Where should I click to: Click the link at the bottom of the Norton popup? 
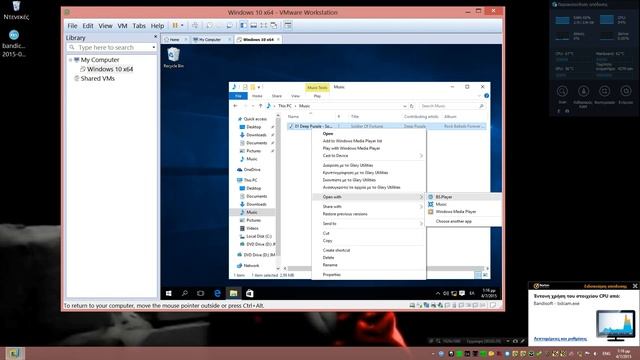pos(560,339)
